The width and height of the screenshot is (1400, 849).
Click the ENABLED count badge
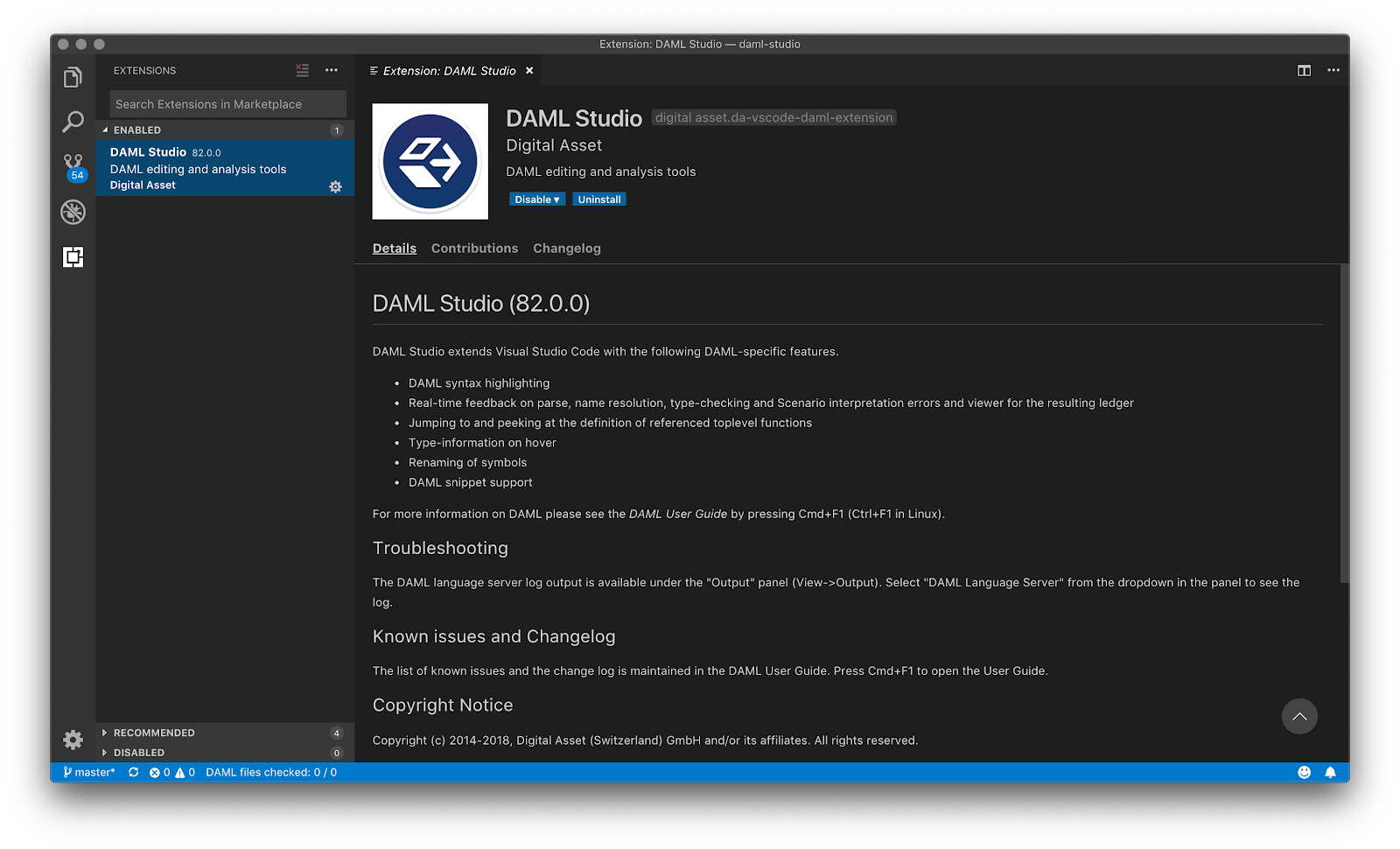pos(337,130)
